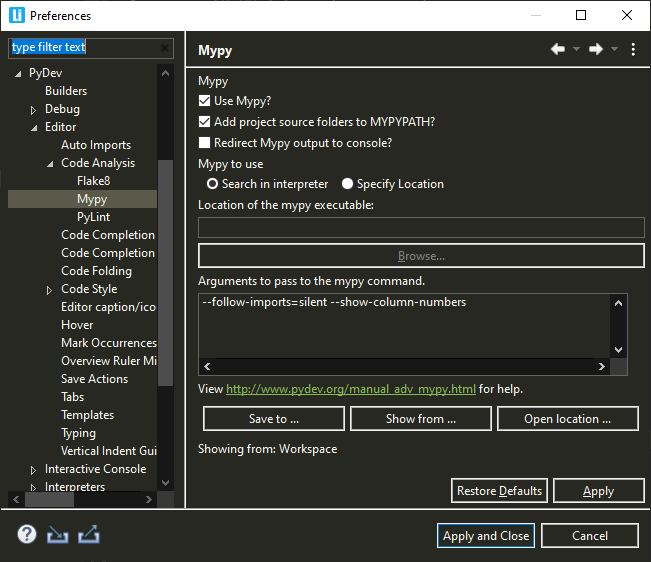Open Auto Imports preferences

(96, 145)
